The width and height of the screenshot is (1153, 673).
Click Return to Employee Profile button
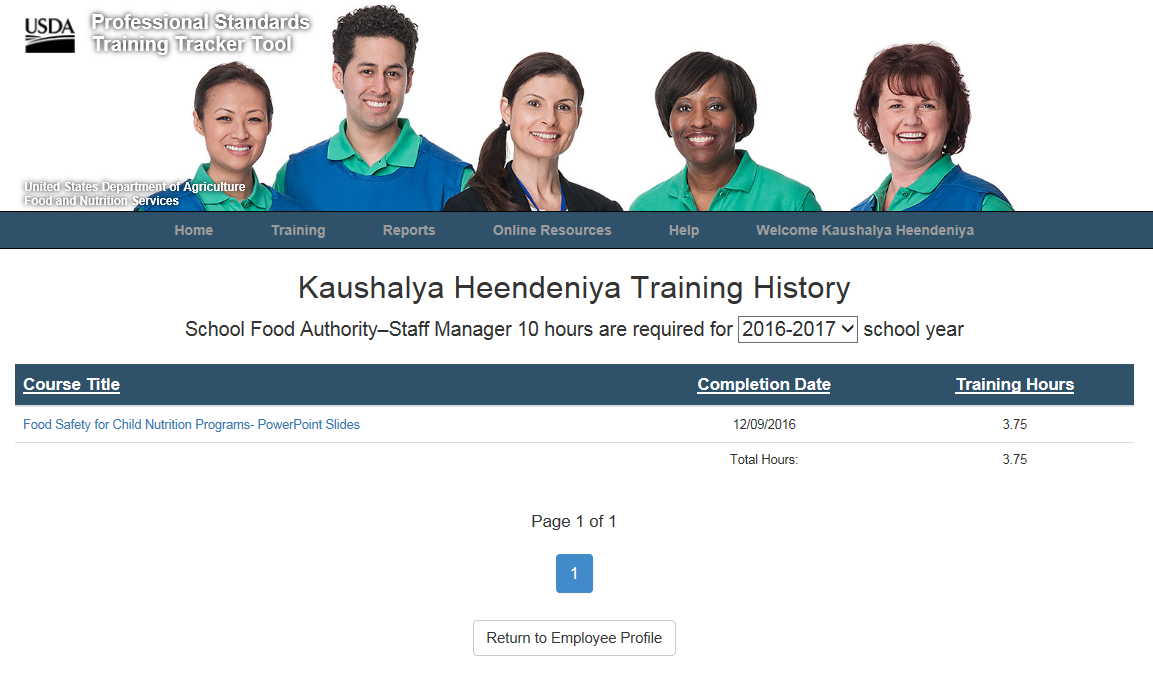point(574,638)
